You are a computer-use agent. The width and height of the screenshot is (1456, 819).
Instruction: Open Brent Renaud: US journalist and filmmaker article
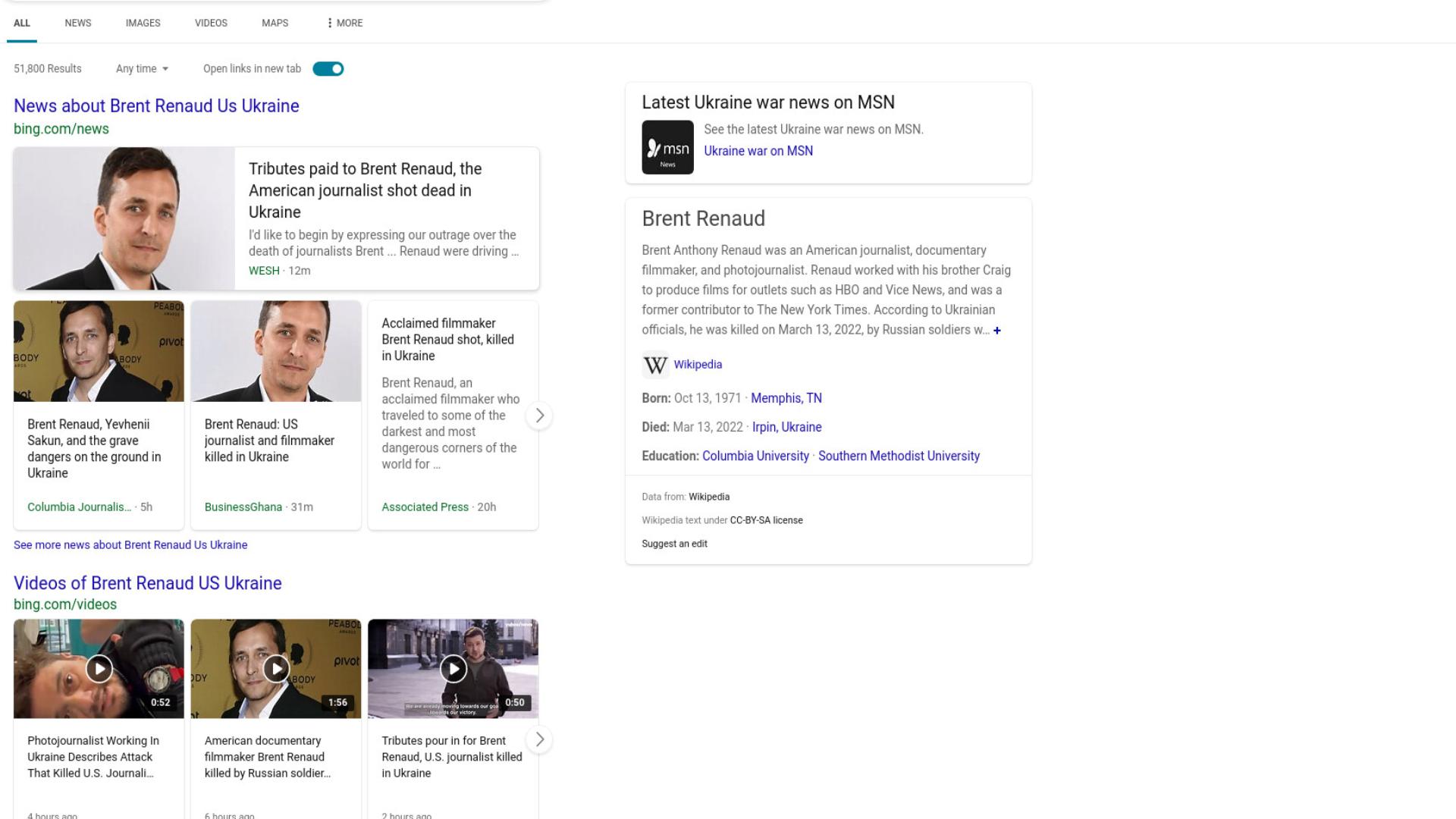coord(269,441)
